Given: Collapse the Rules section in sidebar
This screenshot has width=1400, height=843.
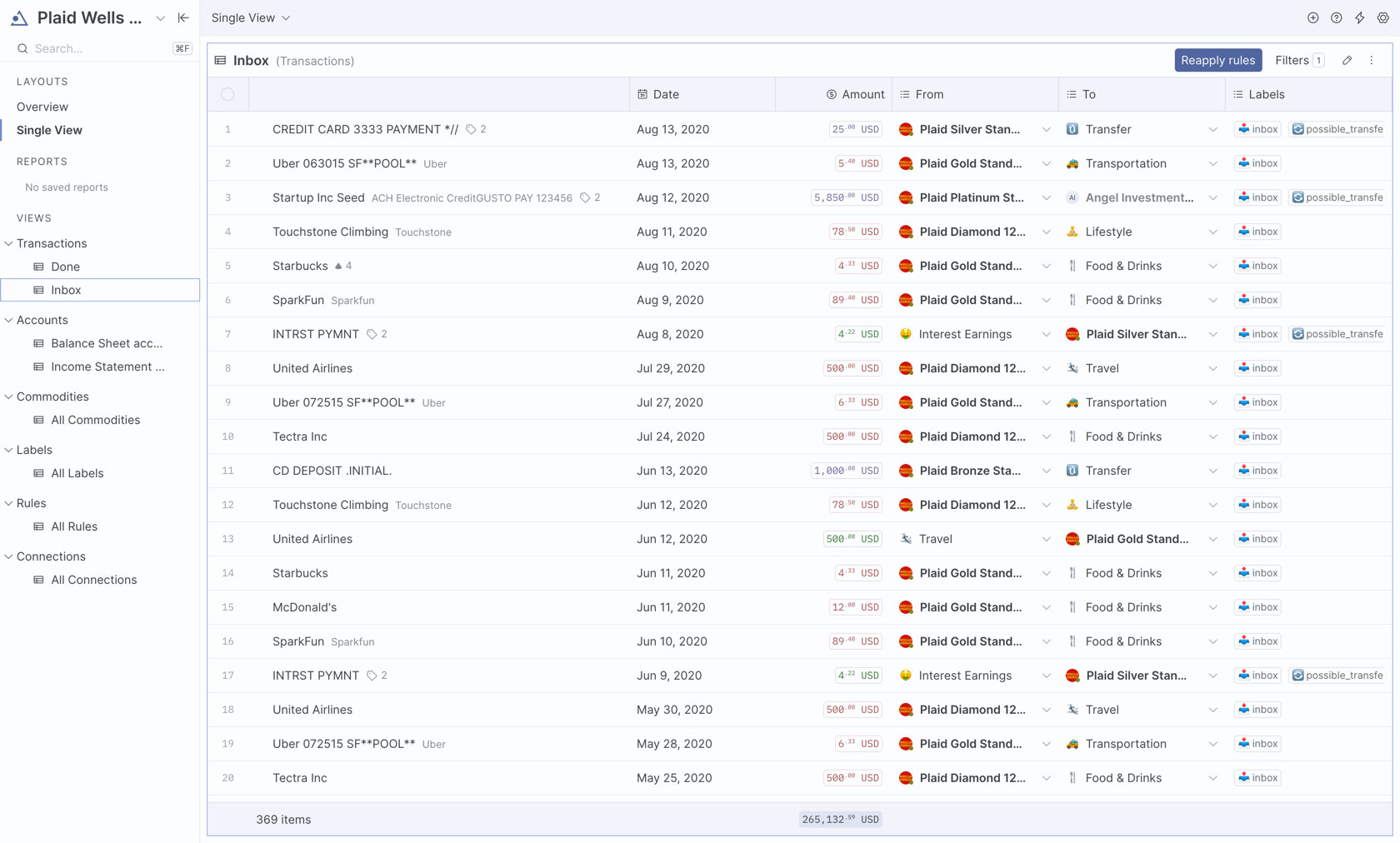Looking at the screenshot, I should pos(8,503).
